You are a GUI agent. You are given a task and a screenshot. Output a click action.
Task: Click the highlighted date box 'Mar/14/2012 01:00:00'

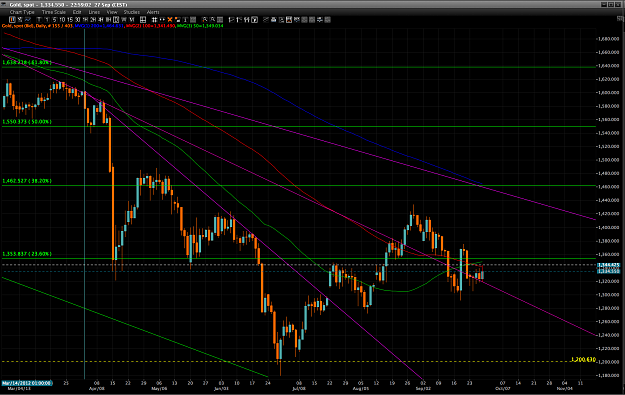point(27,383)
